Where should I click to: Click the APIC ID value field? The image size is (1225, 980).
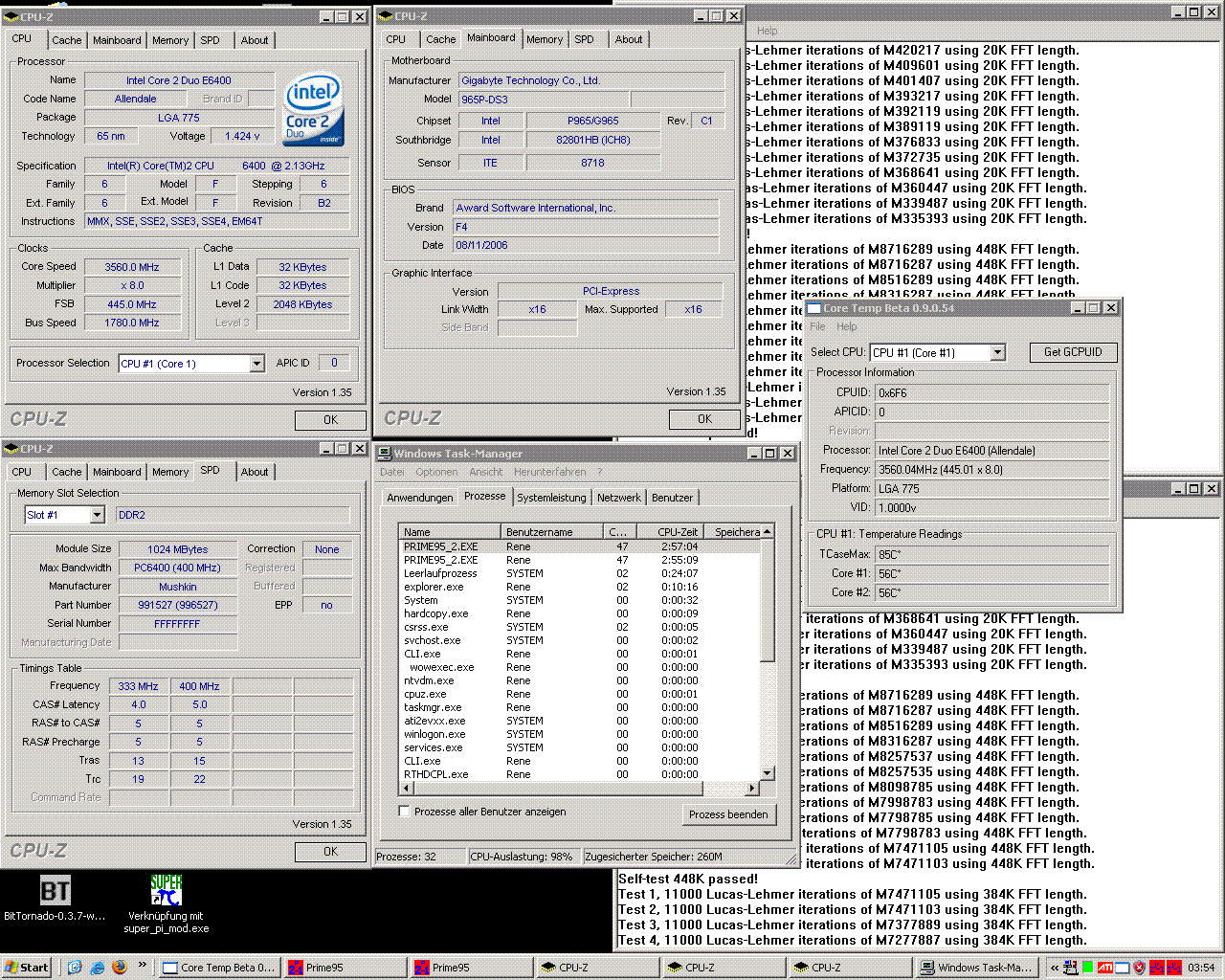tap(334, 363)
